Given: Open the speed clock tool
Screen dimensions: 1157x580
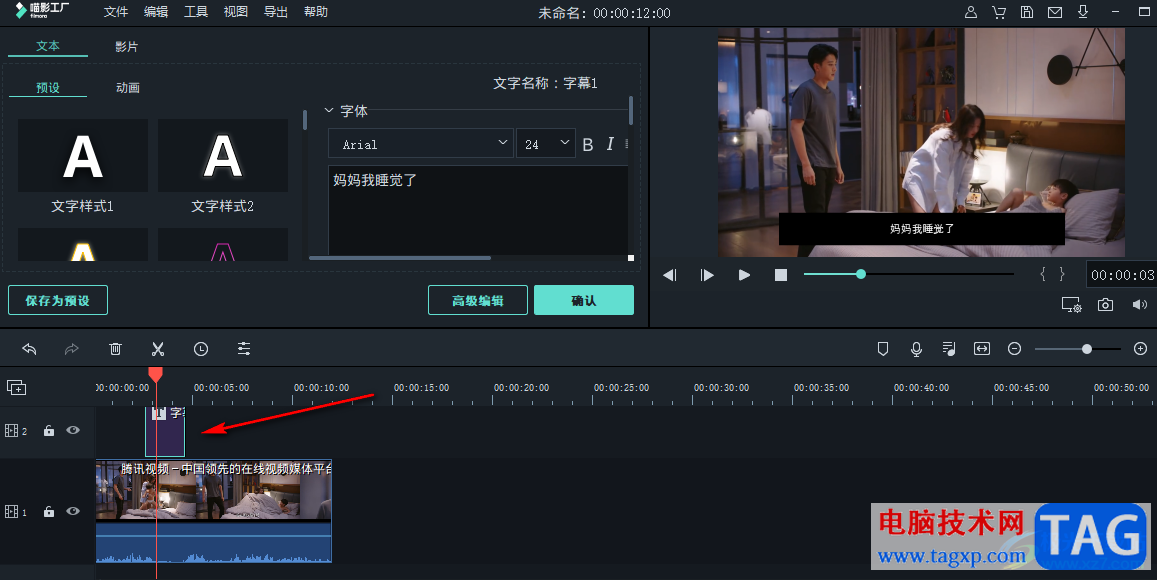Looking at the screenshot, I should pyautogui.click(x=201, y=349).
